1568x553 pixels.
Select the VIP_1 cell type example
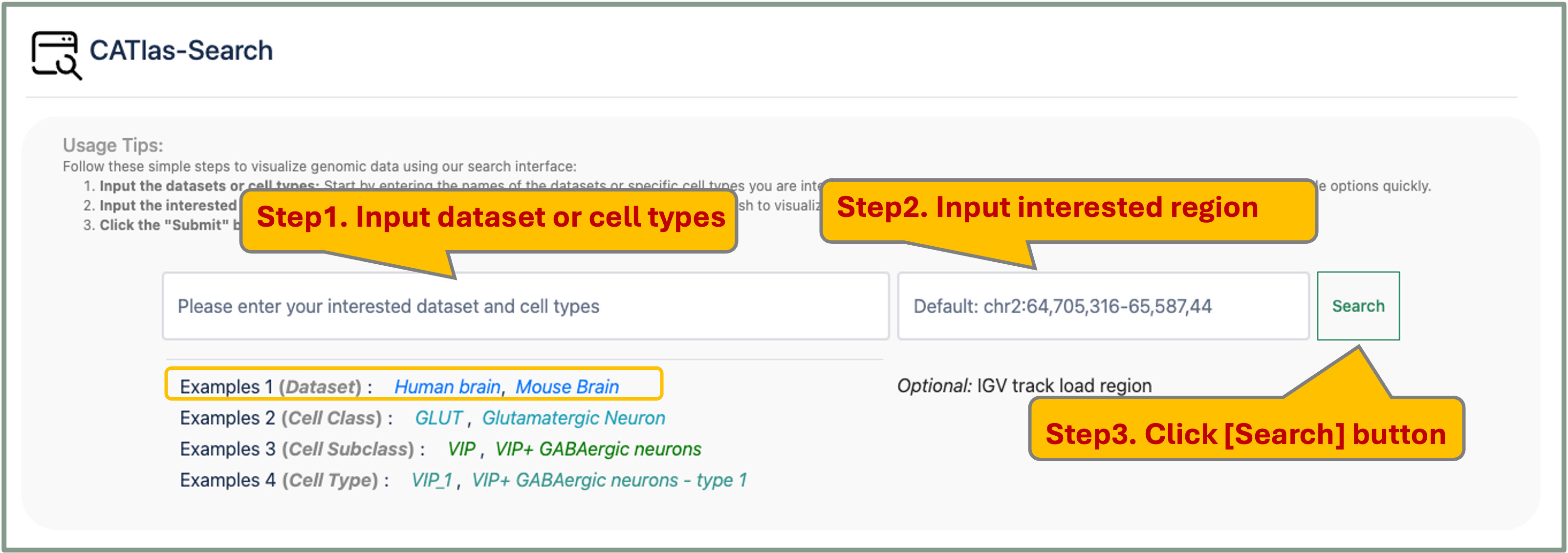pyautogui.click(x=432, y=480)
